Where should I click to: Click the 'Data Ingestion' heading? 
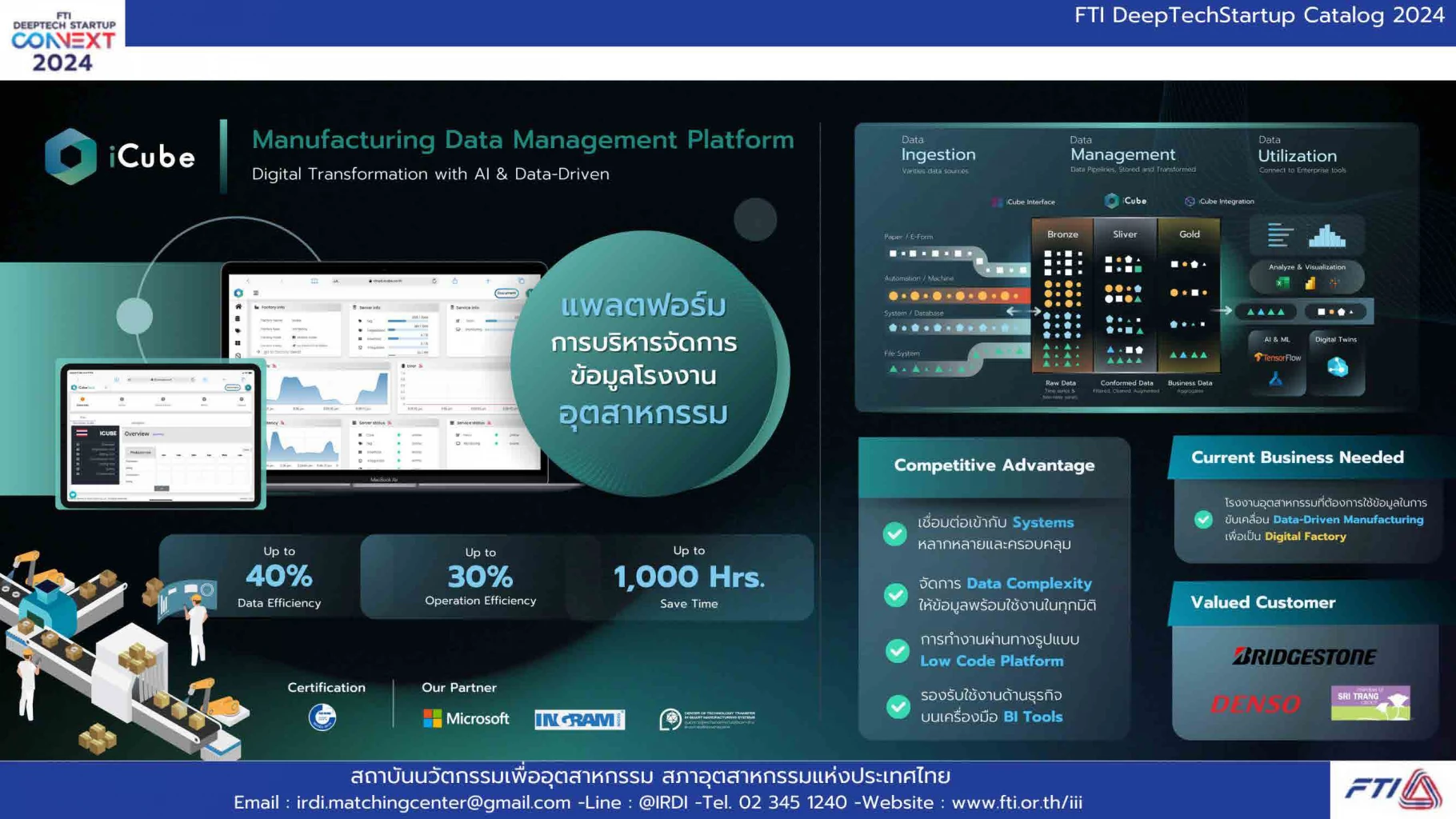point(938,150)
